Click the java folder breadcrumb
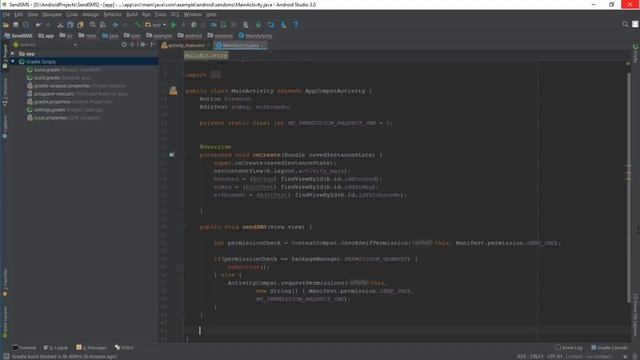 click(x=110, y=36)
